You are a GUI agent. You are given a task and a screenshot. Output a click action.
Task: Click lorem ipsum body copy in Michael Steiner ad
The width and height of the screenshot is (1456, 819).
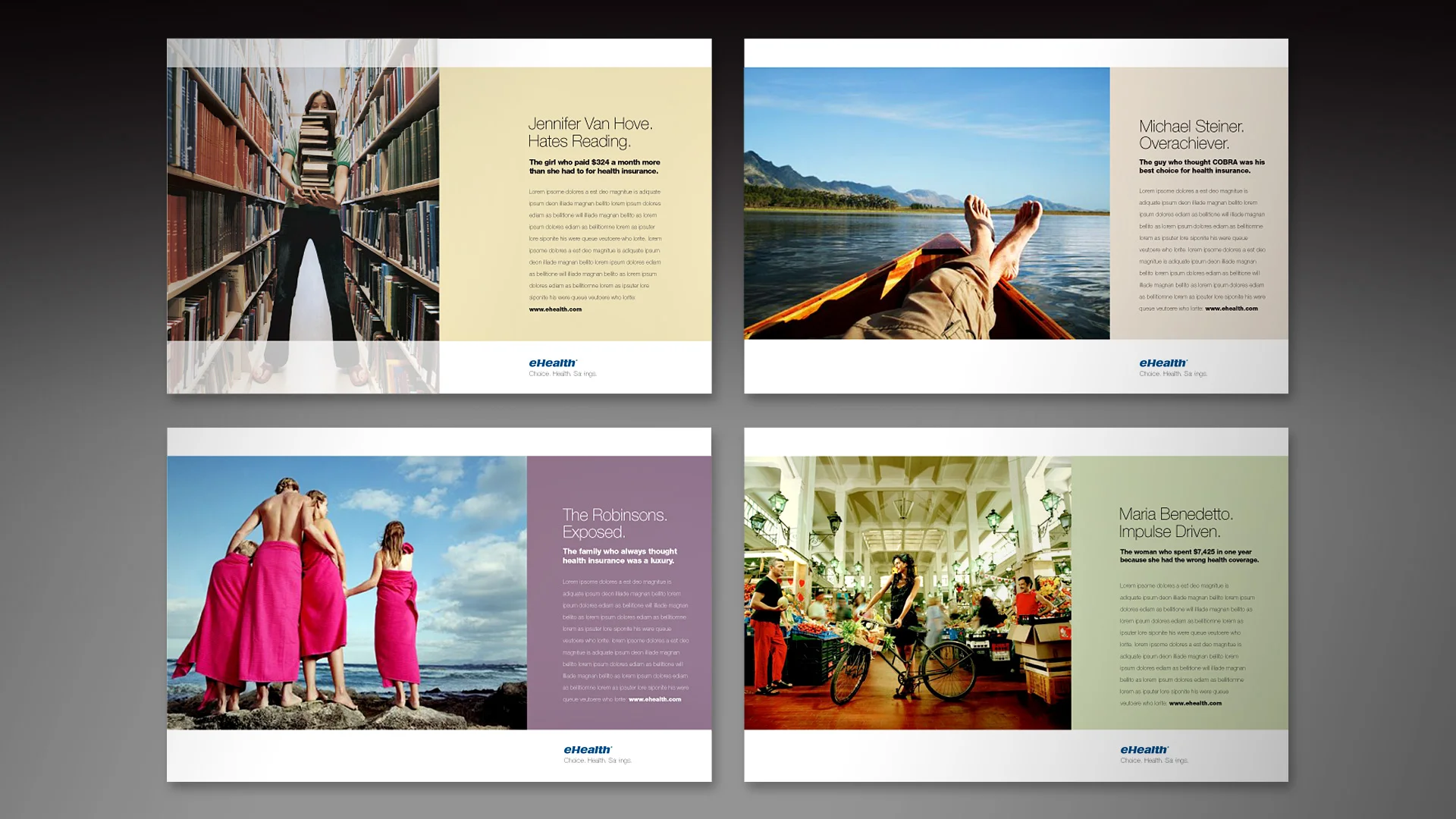(x=1202, y=249)
